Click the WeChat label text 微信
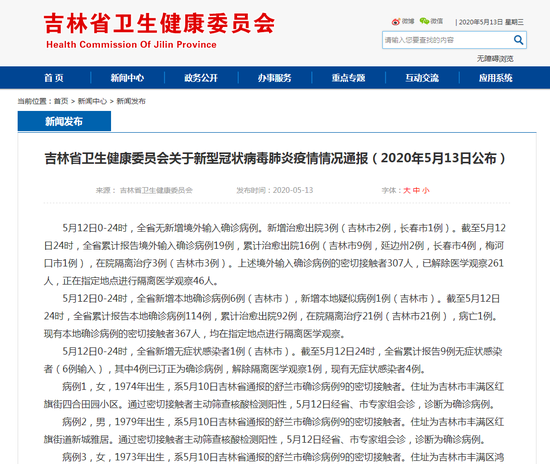The width and height of the screenshot is (550, 464). click(437, 21)
